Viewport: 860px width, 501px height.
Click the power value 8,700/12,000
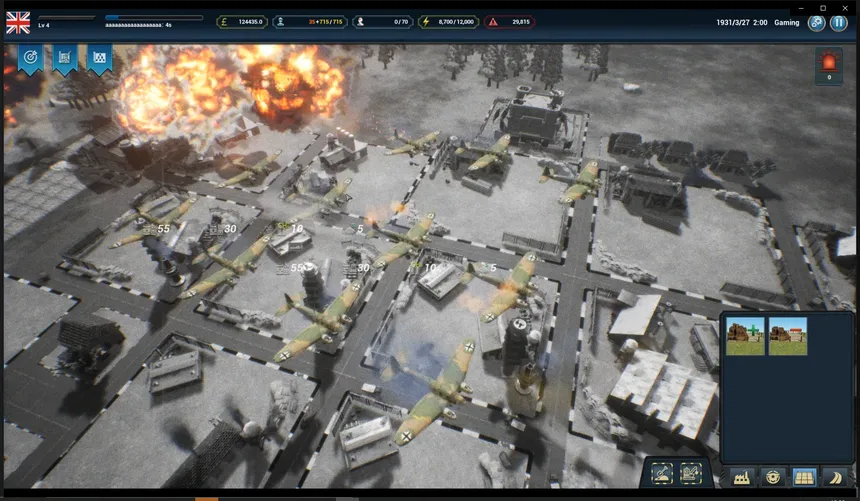456,22
